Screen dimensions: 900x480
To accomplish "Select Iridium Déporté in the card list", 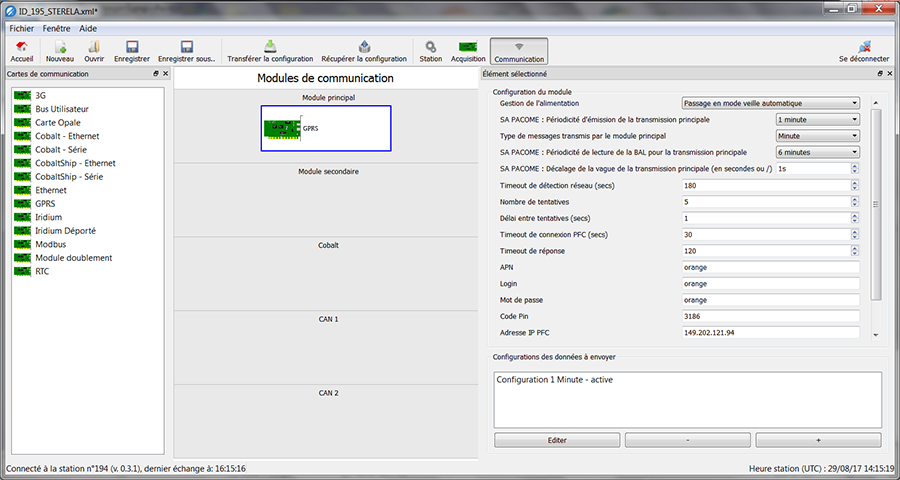I will 66,231.
